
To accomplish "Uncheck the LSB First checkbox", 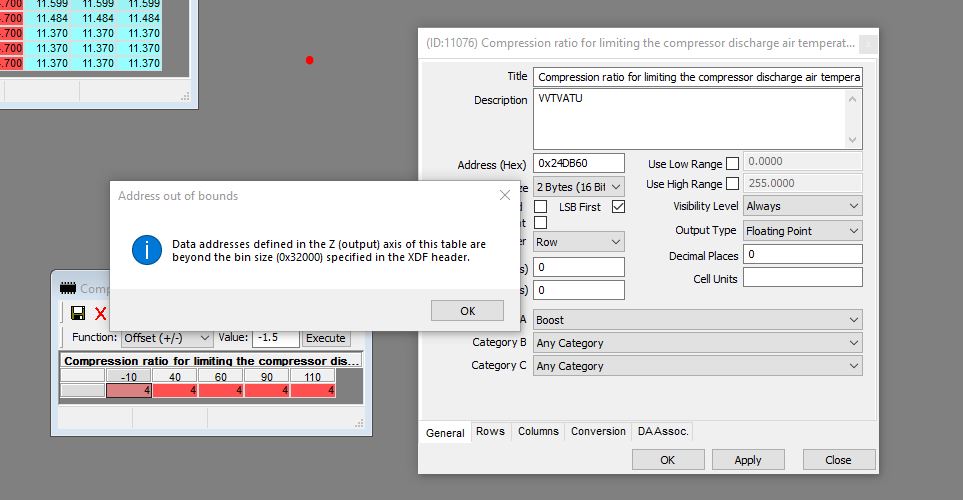I will coord(618,206).
